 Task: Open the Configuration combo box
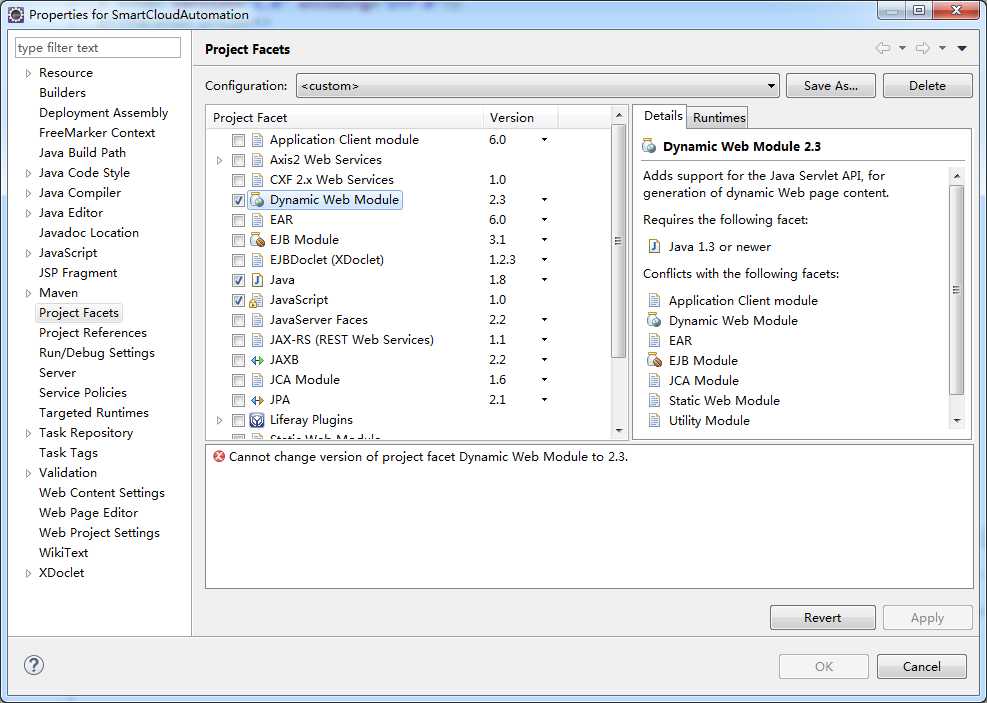538,86
